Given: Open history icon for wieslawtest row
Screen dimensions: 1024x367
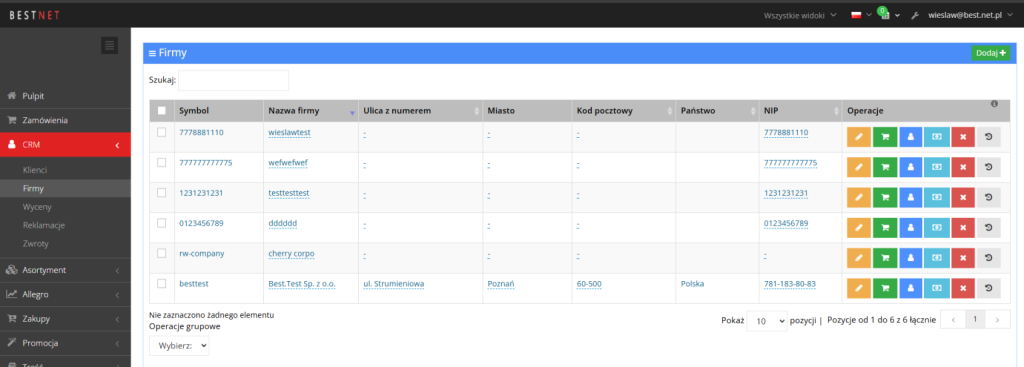Looking at the screenshot, I should [x=988, y=137].
